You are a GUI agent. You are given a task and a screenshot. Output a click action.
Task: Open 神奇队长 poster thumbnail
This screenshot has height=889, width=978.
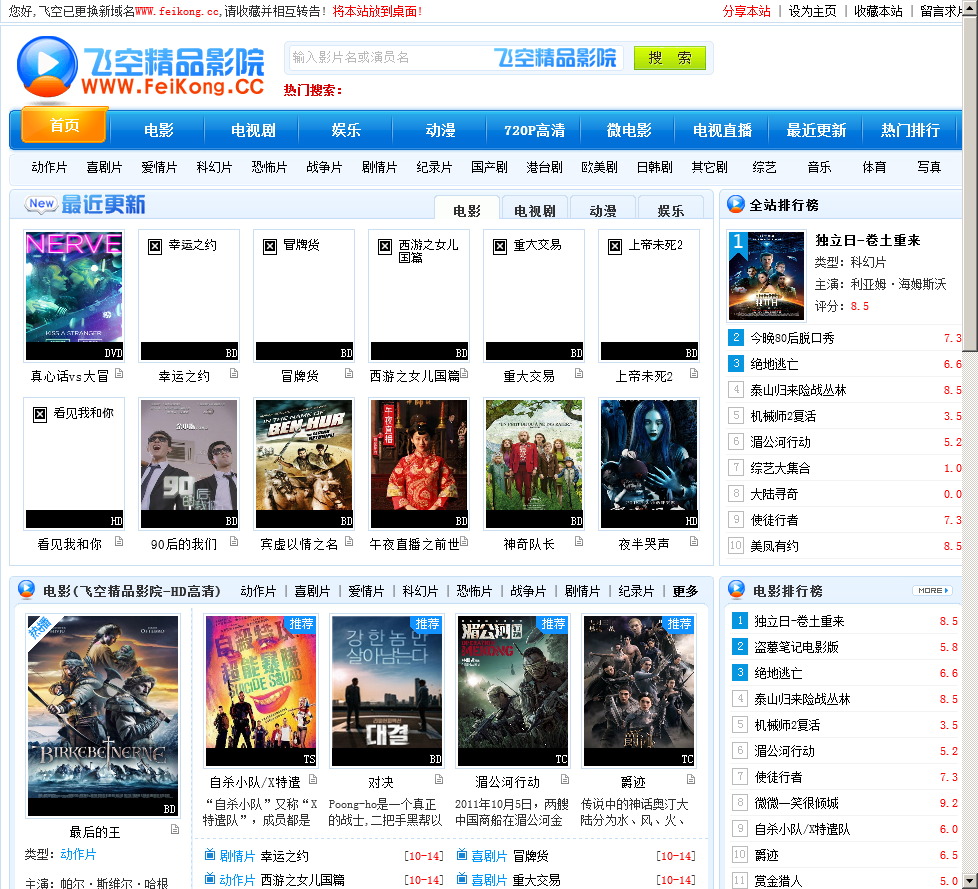click(534, 464)
